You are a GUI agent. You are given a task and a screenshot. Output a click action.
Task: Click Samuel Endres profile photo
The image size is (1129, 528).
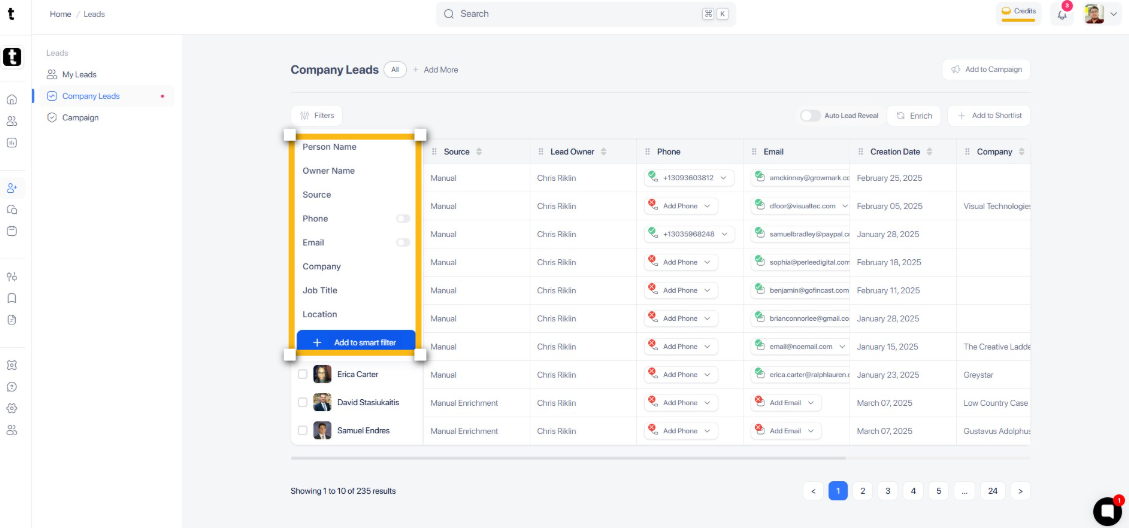click(x=323, y=430)
